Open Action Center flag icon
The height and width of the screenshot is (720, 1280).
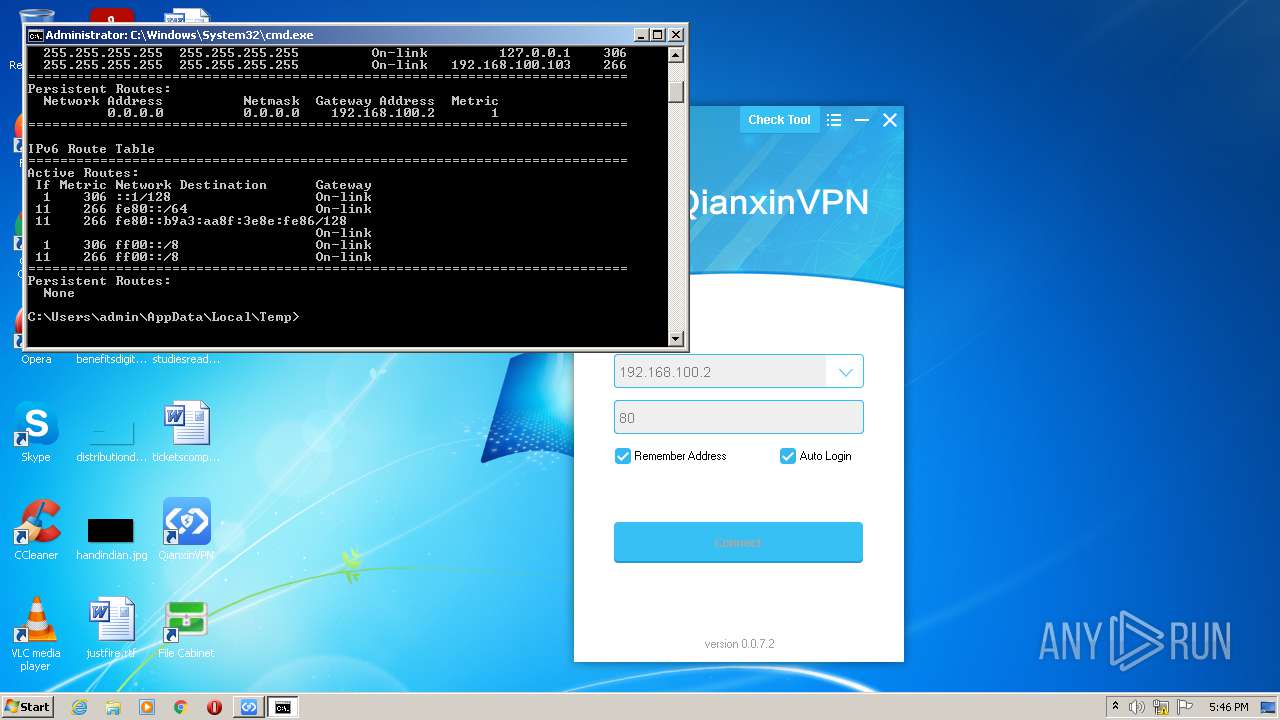[x=1185, y=707]
